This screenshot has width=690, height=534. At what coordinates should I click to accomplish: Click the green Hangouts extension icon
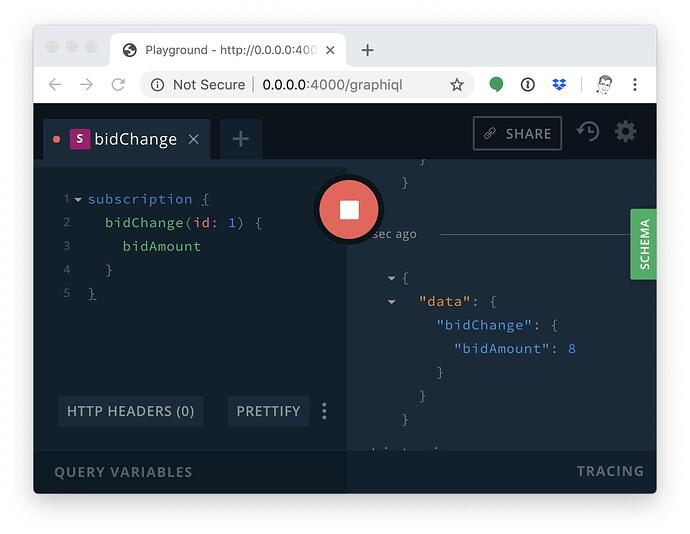click(x=496, y=84)
